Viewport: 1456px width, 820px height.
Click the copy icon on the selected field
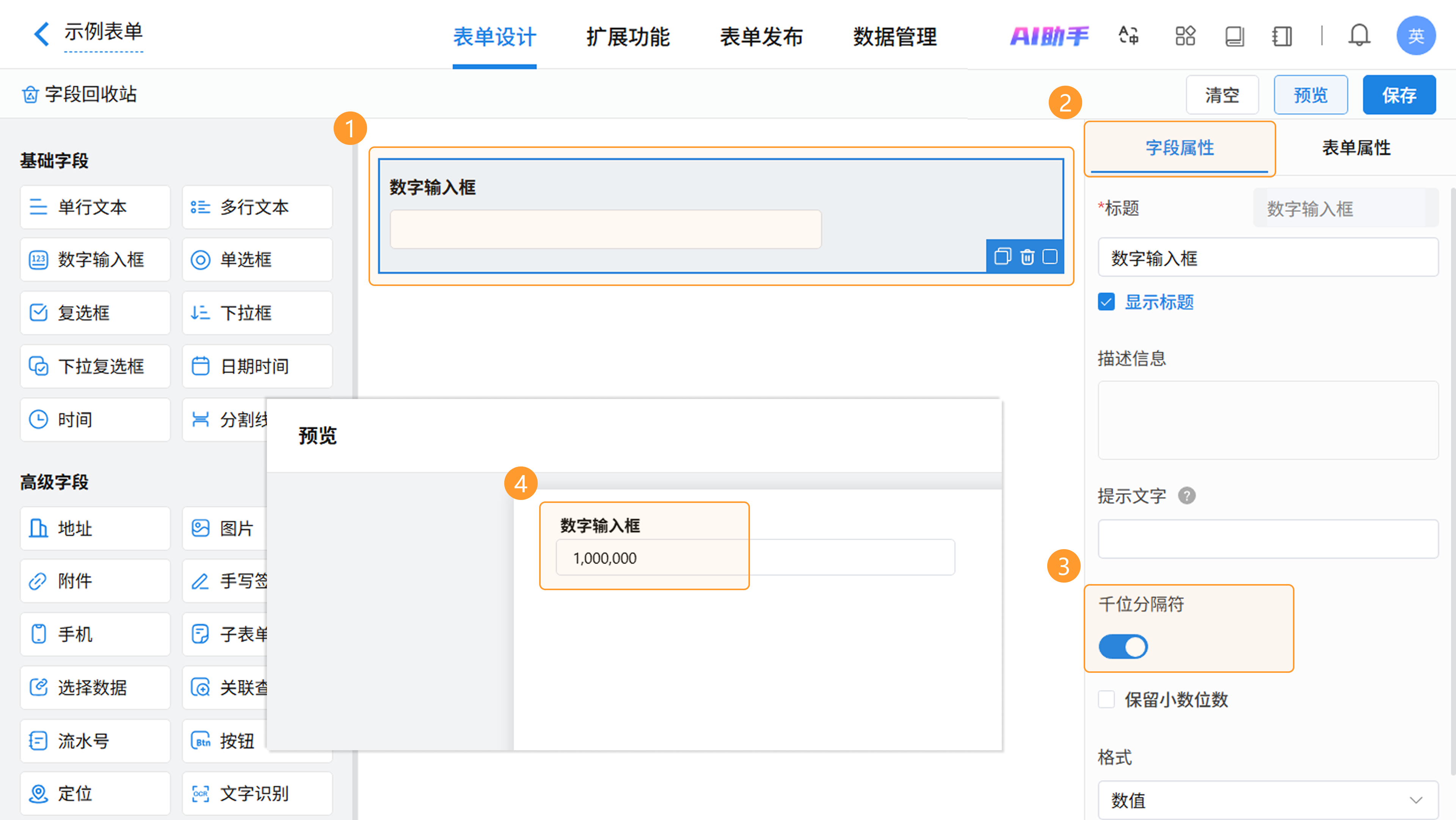1002,257
